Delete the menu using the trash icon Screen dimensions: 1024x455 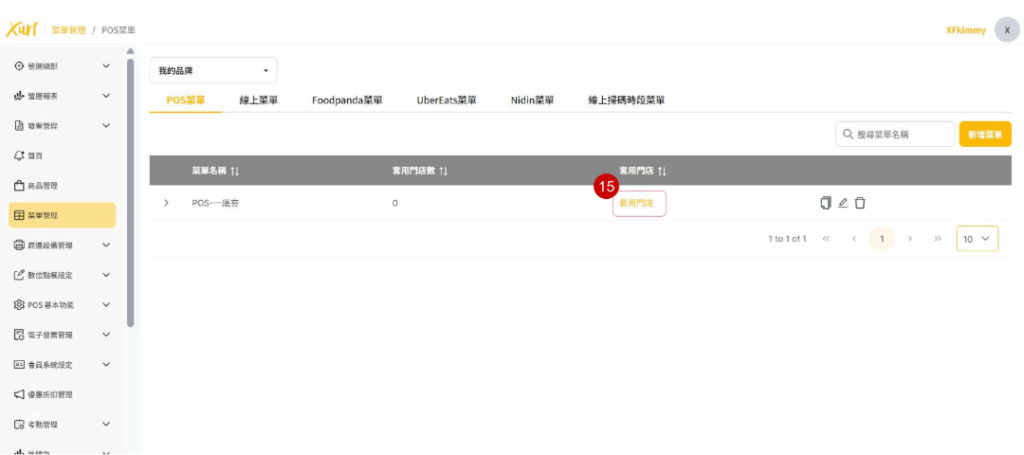860,203
